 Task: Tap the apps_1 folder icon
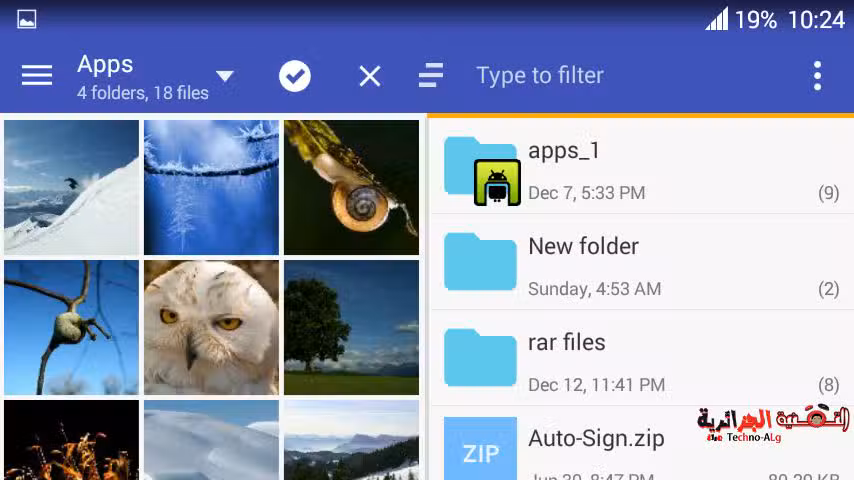pyautogui.click(x=481, y=170)
